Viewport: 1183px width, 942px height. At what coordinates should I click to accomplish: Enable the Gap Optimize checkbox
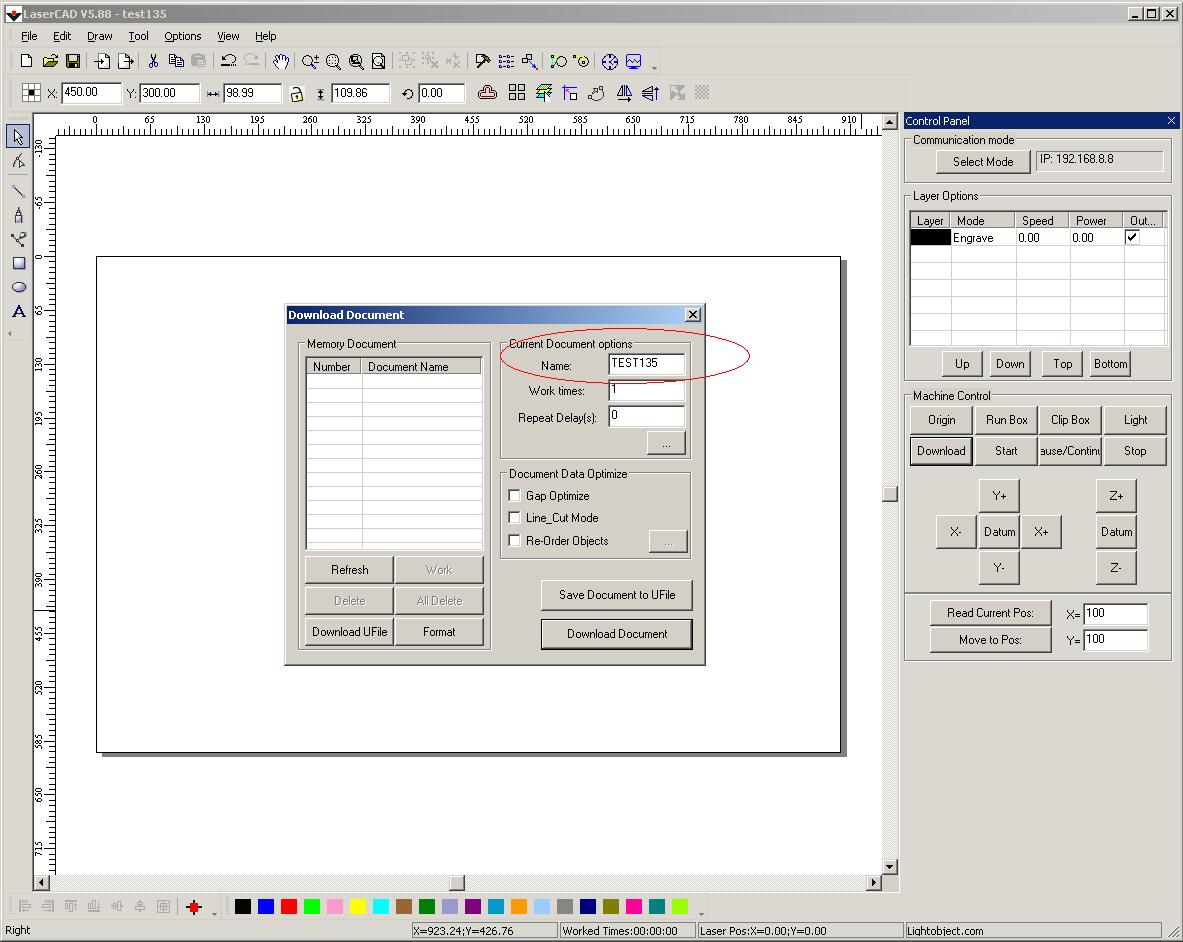pyautogui.click(x=515, y=496)
